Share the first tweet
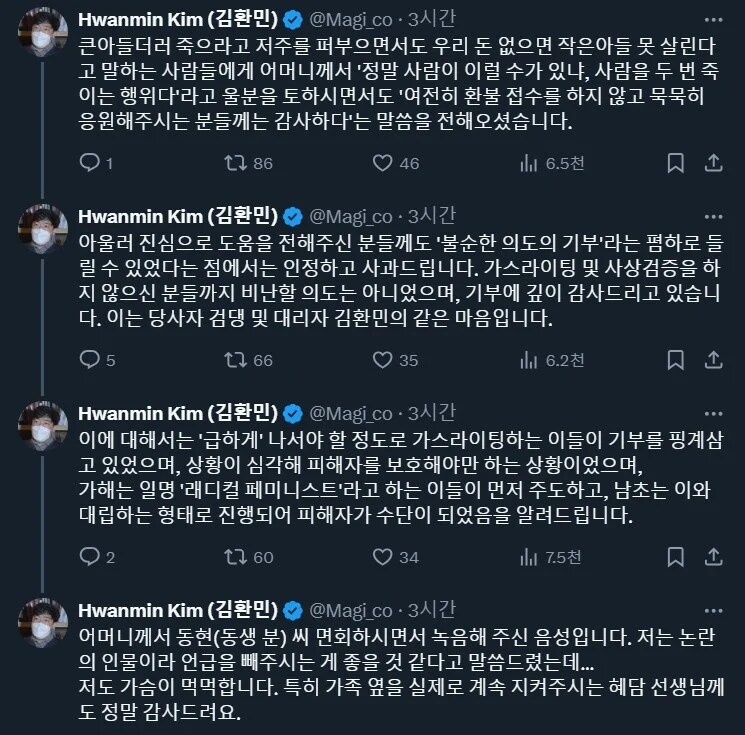Screen dimensions: 745x735 tap(714, 163)
